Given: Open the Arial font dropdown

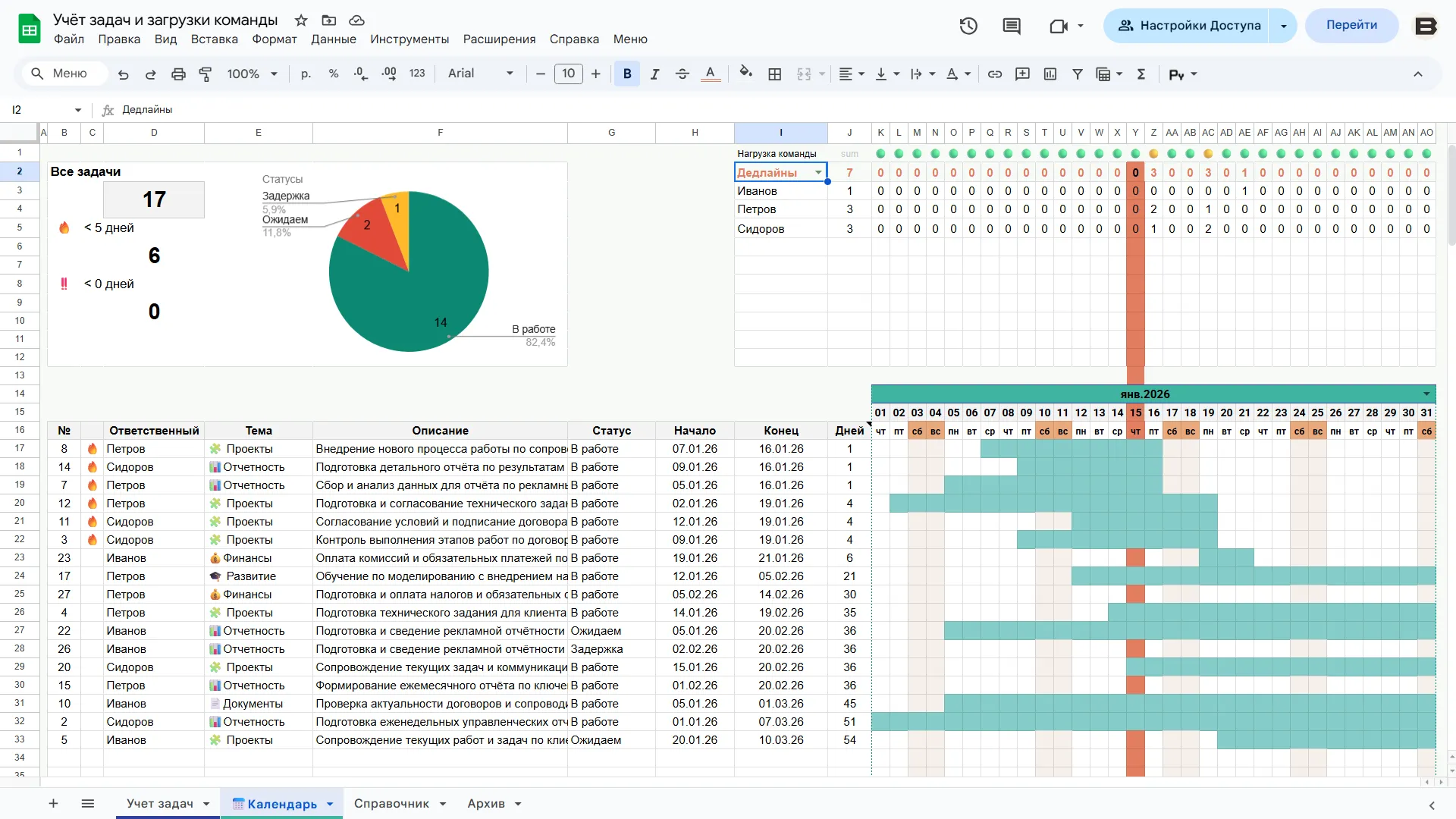Looking at the screenshot, I should pos(481,74).
